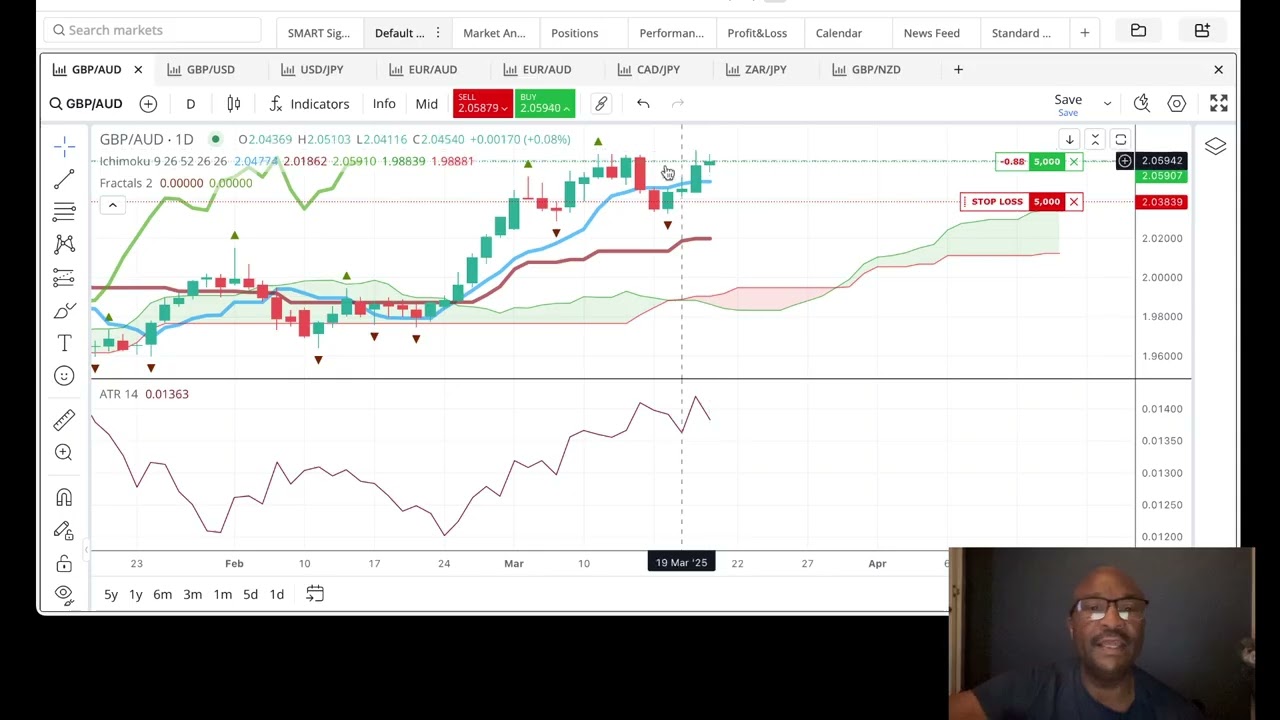
Task: Select the crosshair cursor tool
Action: point(64,147)
